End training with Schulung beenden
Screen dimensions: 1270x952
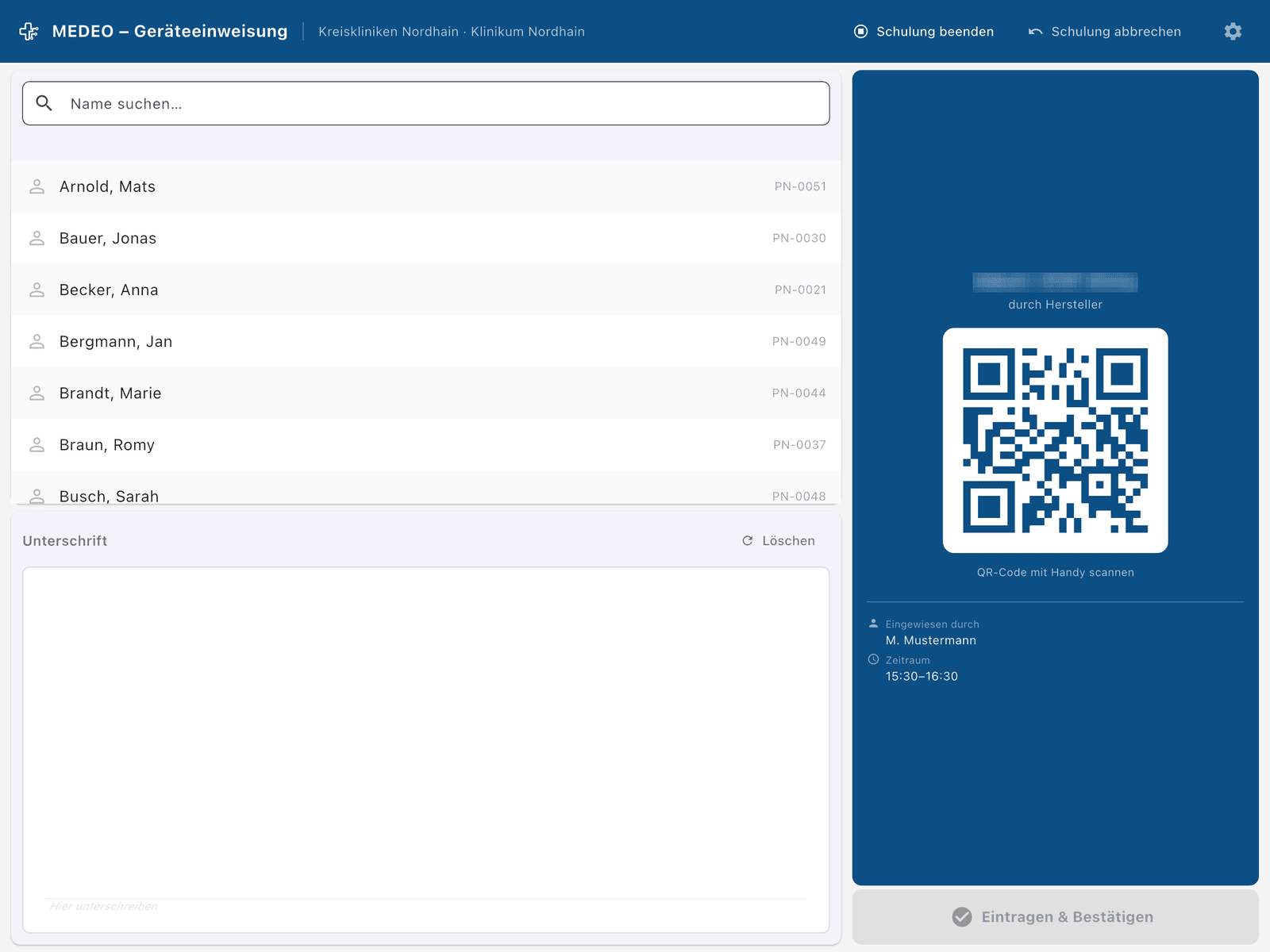(924, 32)
